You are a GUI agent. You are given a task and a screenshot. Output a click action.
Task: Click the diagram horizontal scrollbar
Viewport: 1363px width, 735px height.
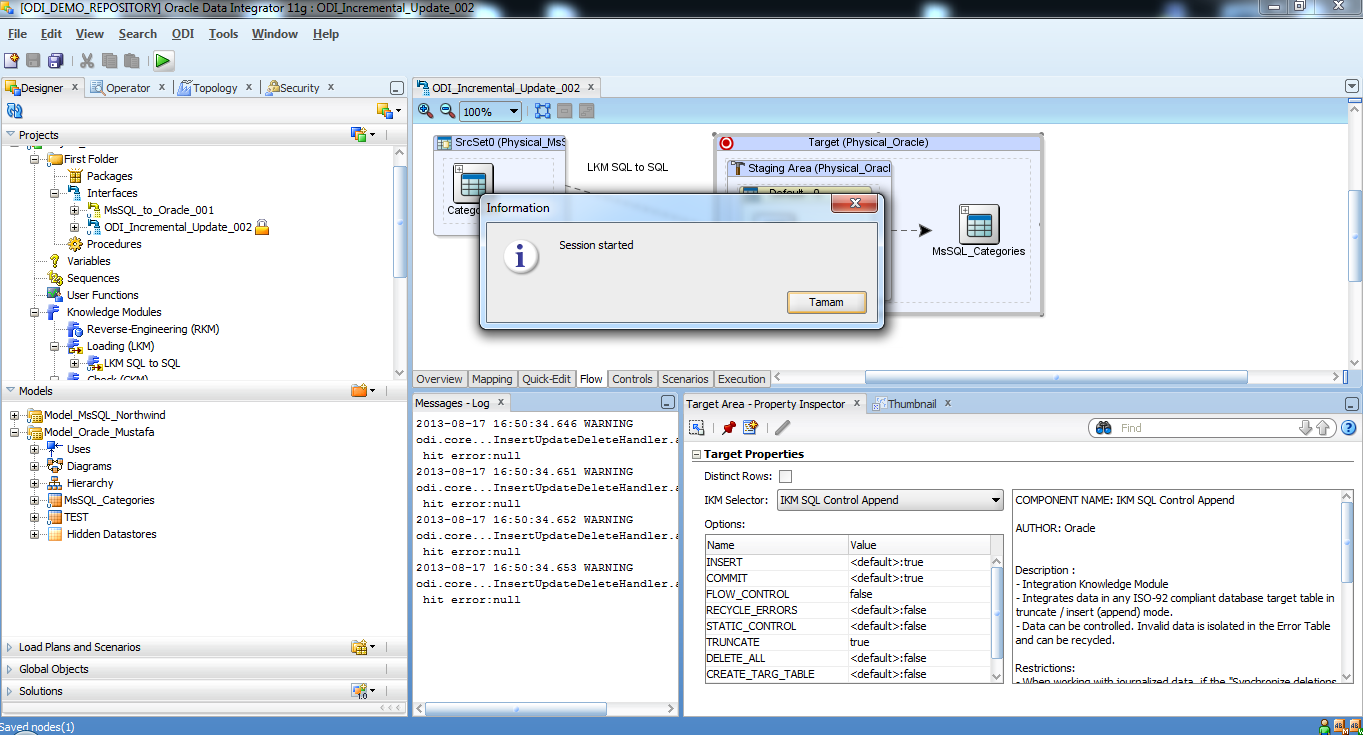coord(1055,377)
